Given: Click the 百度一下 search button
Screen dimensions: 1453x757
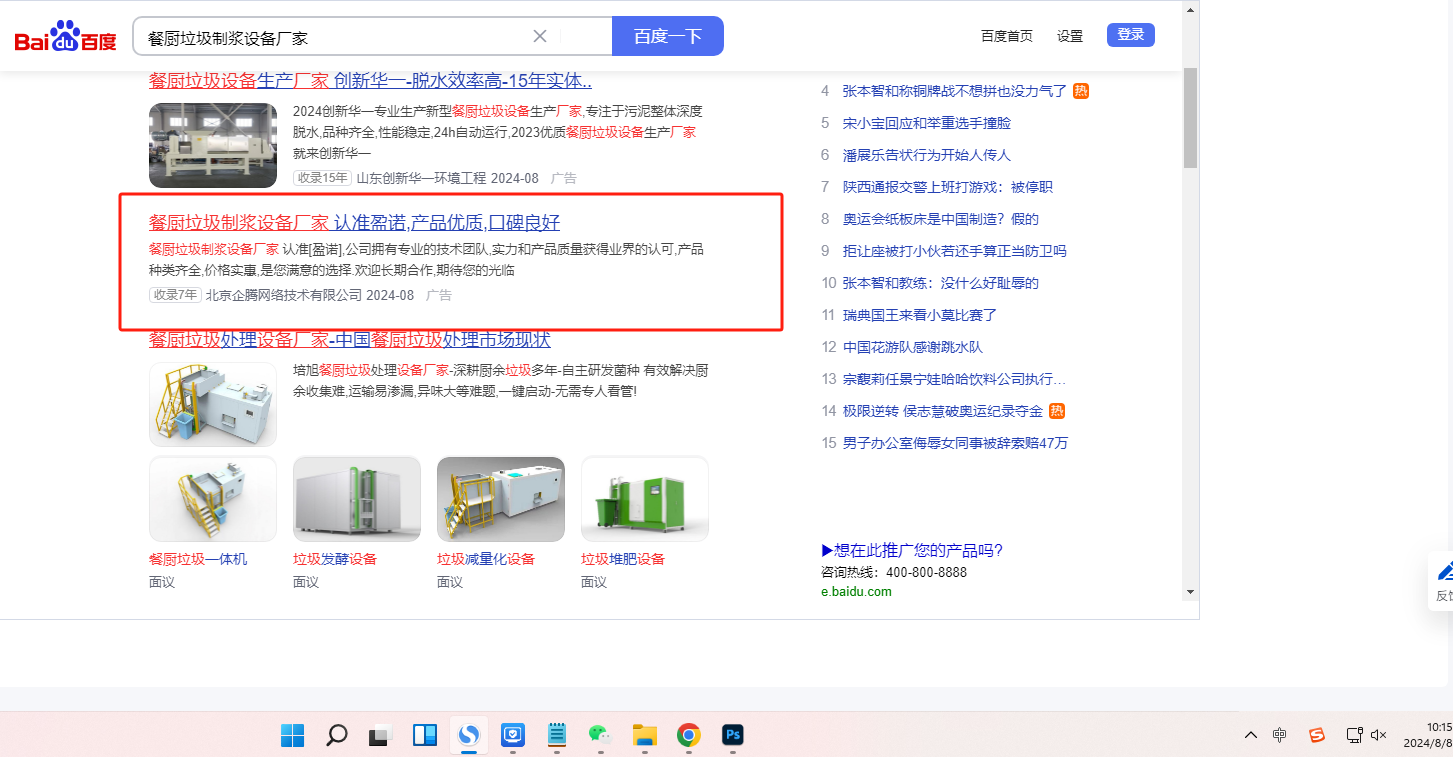Looking at the screenshot, I should click(x=667, y=37).
